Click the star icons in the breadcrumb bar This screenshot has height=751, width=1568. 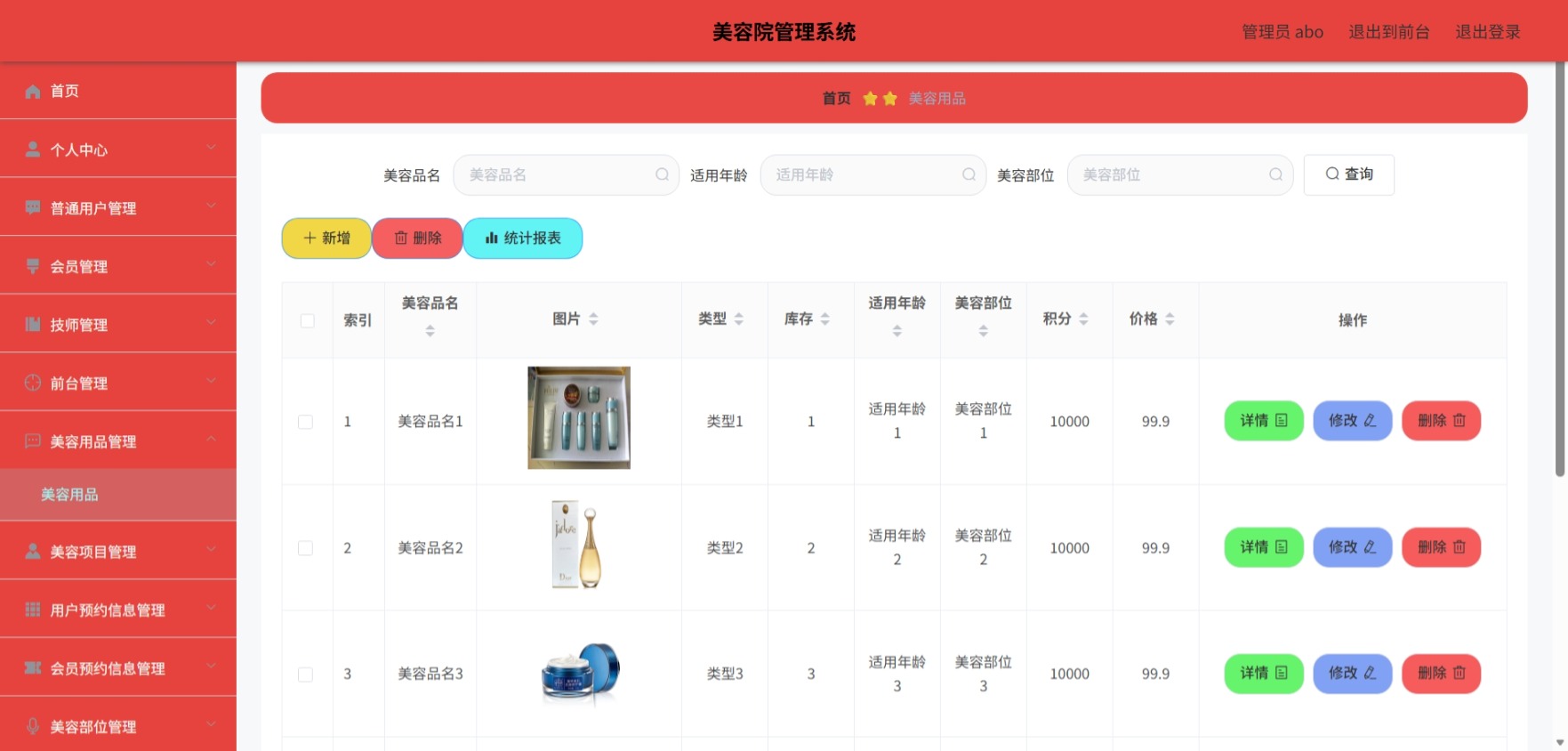click(880, 98)
